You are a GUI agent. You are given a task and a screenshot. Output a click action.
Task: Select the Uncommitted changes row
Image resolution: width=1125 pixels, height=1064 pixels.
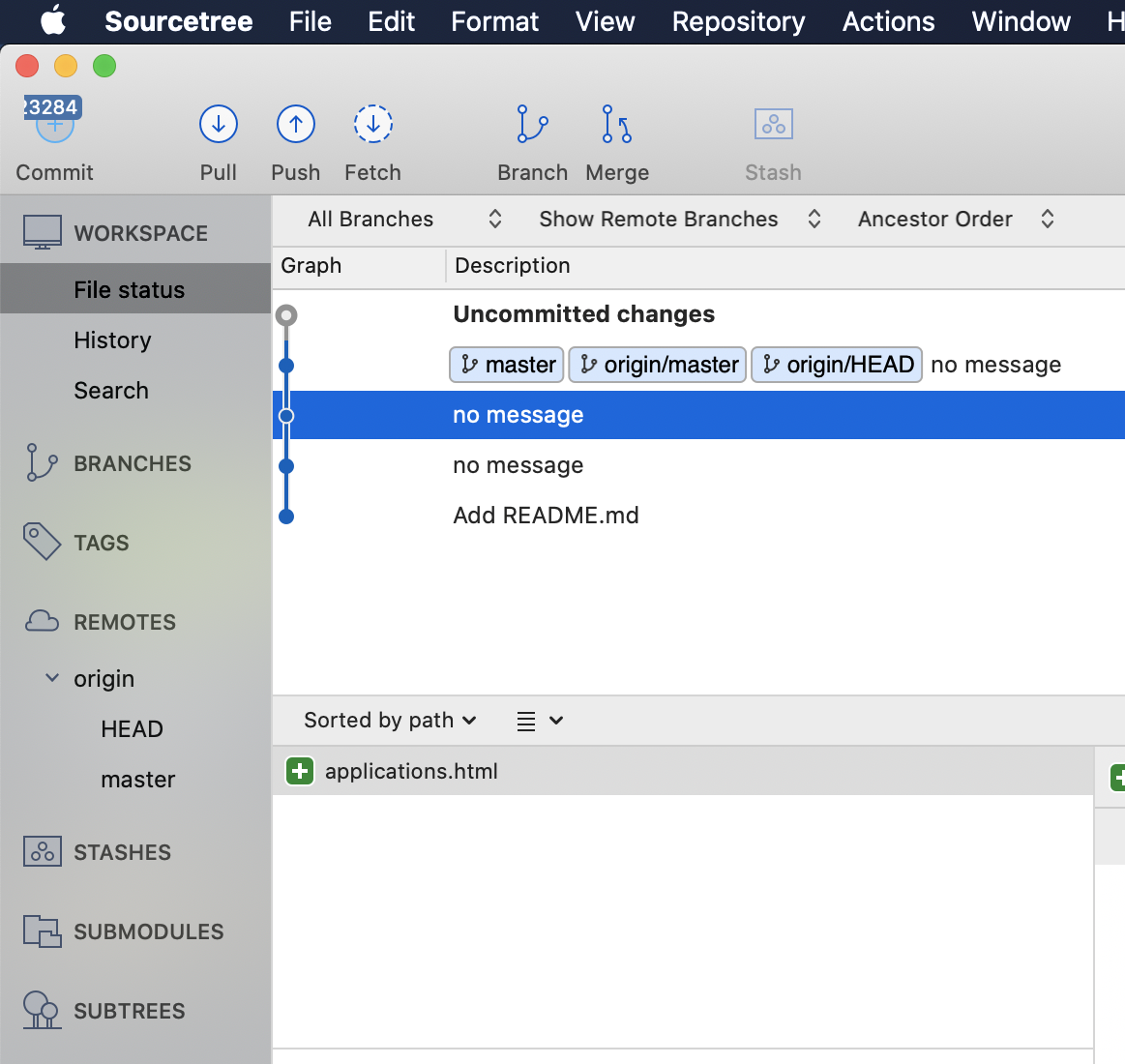pyautogui.click(x=698, y=314)
